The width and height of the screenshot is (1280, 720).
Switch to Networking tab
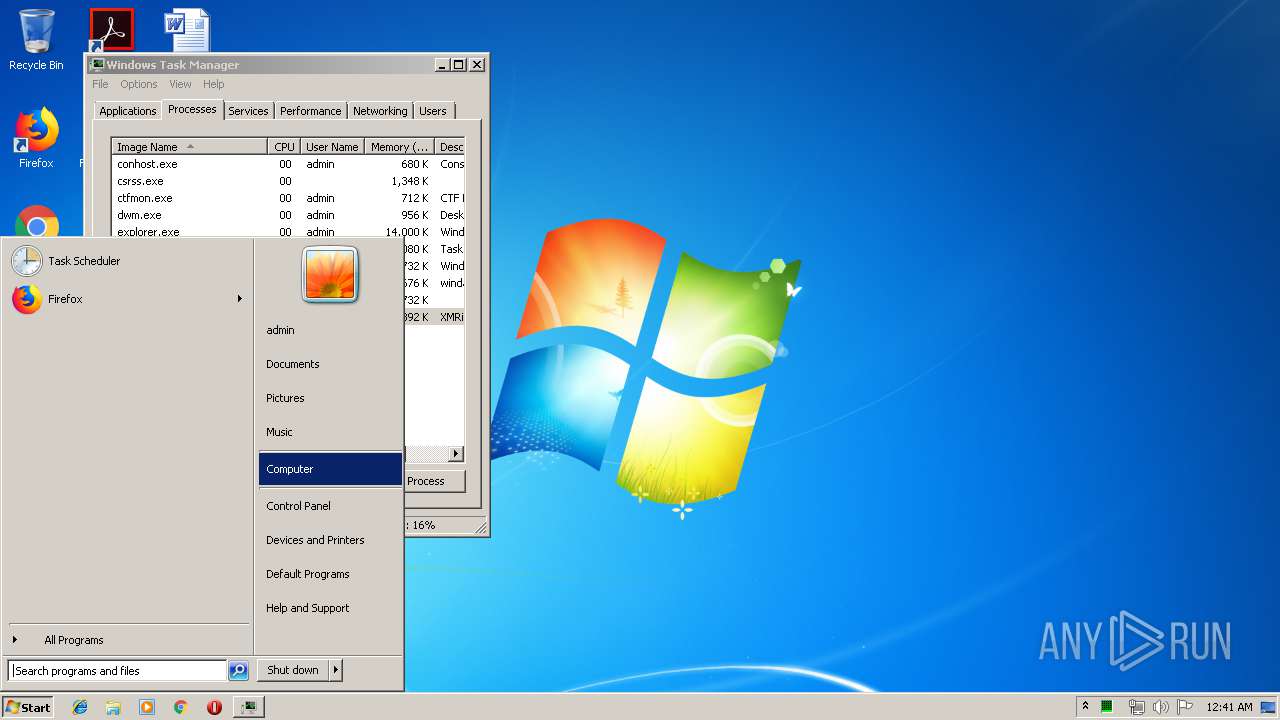tap(380, 111)
